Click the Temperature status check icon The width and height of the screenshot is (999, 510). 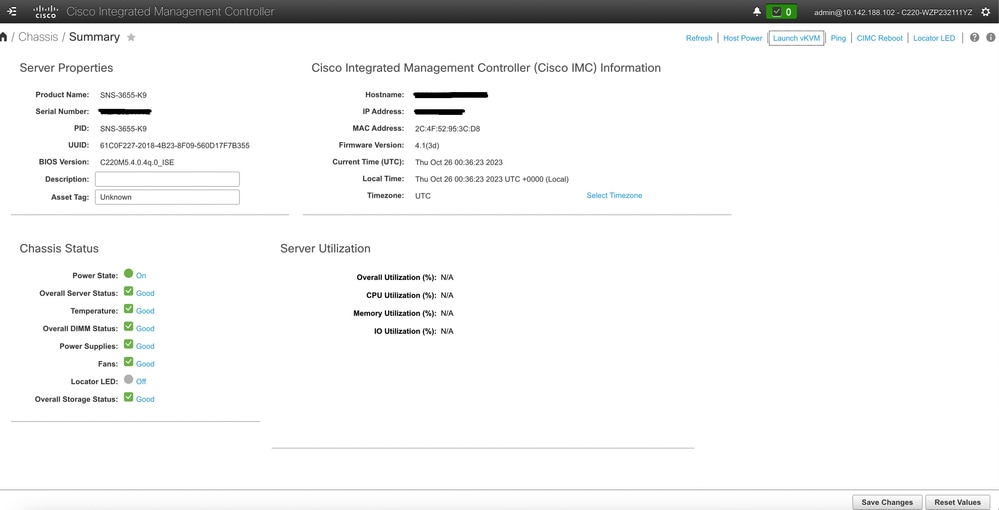pyautogui.click(x=129, y=309)
